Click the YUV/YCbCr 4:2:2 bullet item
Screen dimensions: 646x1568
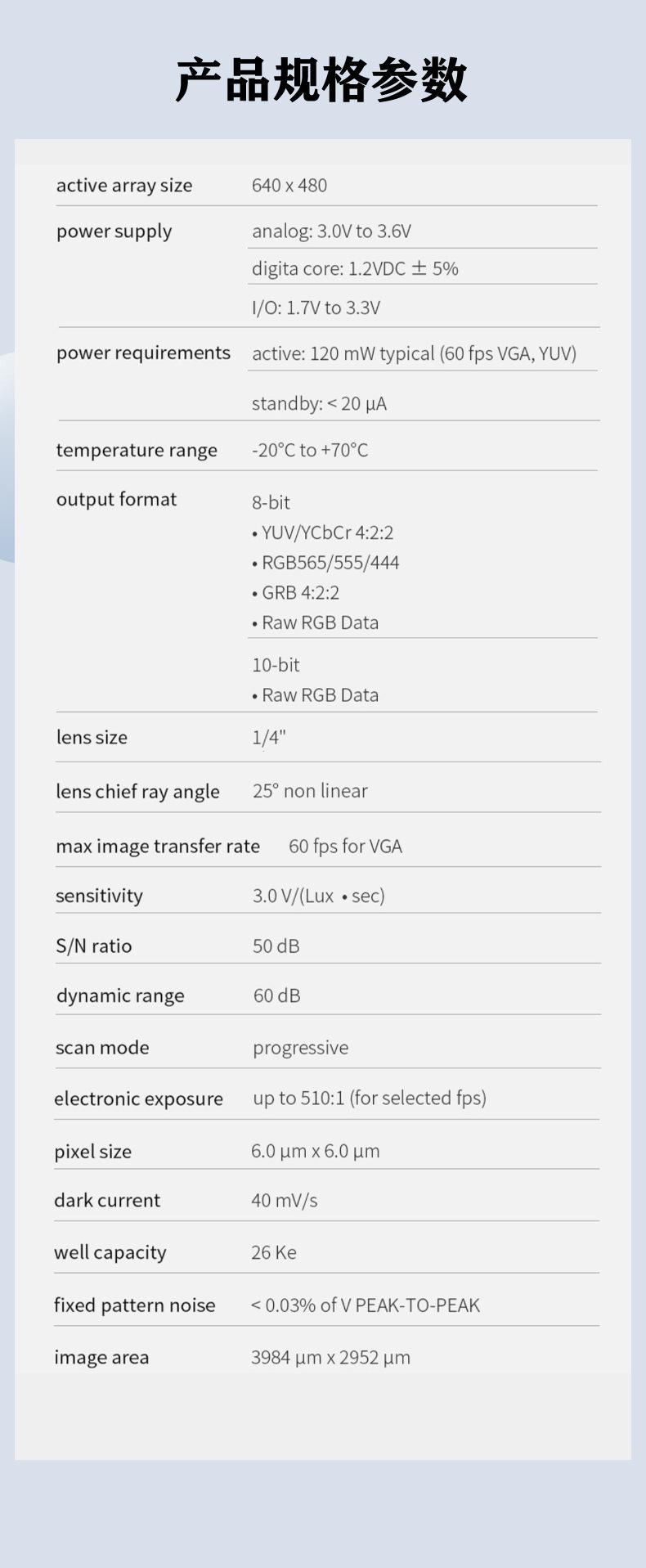323,532
